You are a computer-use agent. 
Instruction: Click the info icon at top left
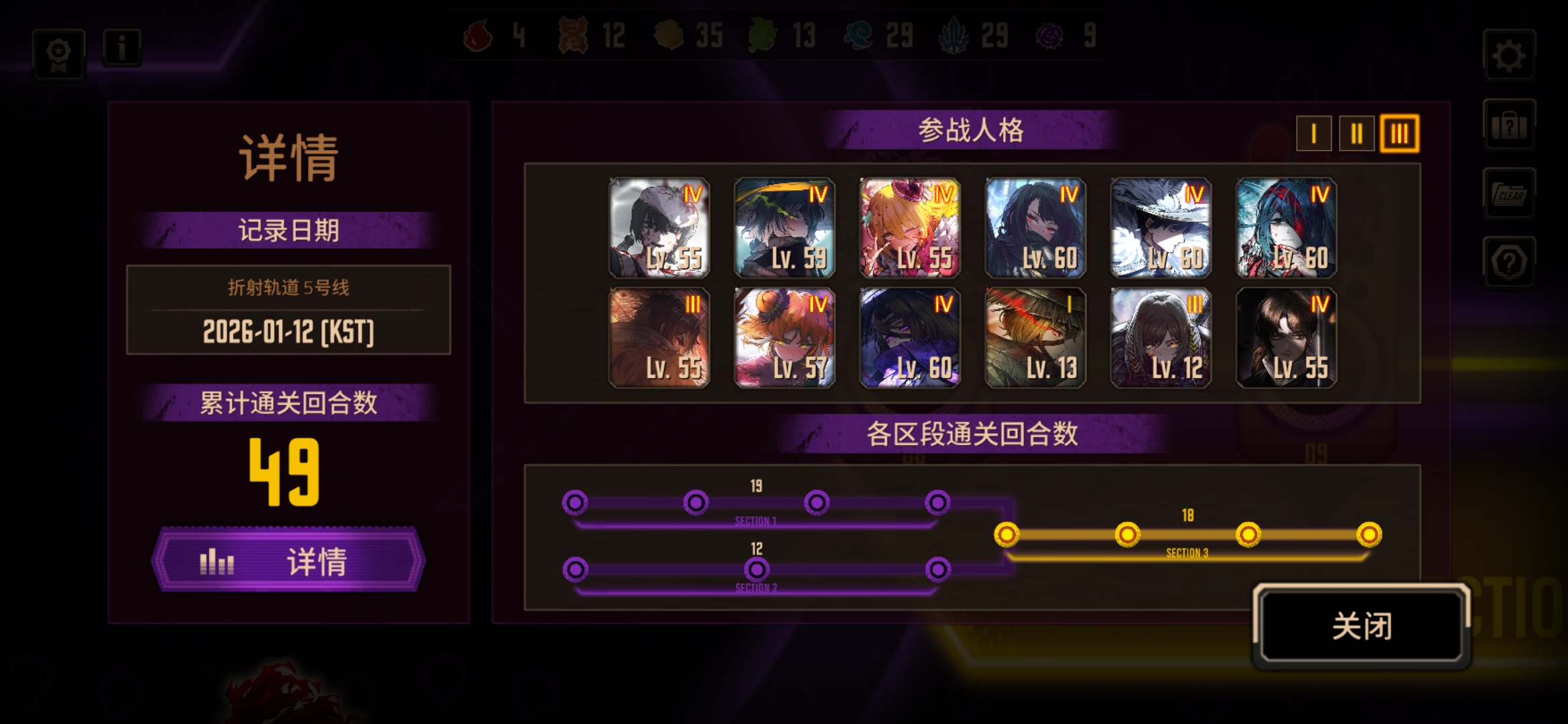click(121, 48)
